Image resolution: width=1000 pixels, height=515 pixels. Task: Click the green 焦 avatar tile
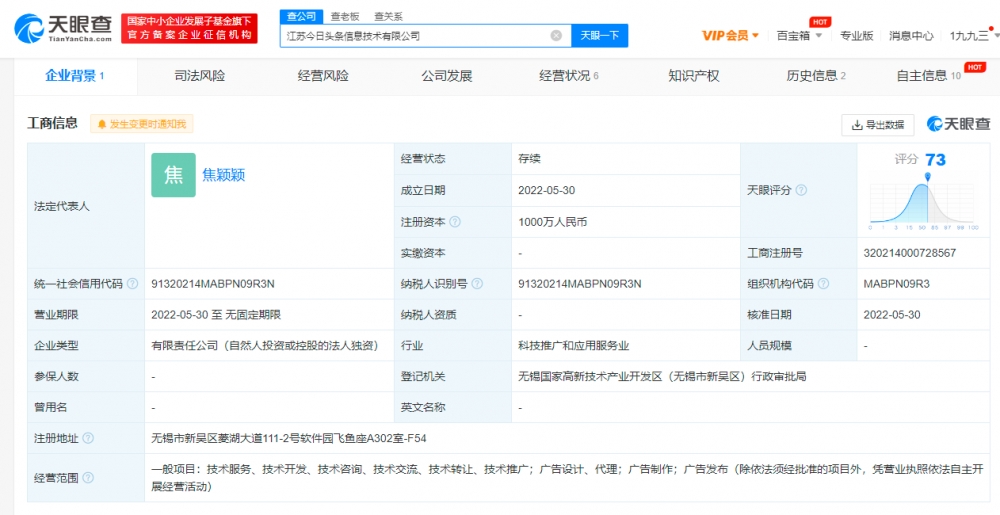point(173,175)
